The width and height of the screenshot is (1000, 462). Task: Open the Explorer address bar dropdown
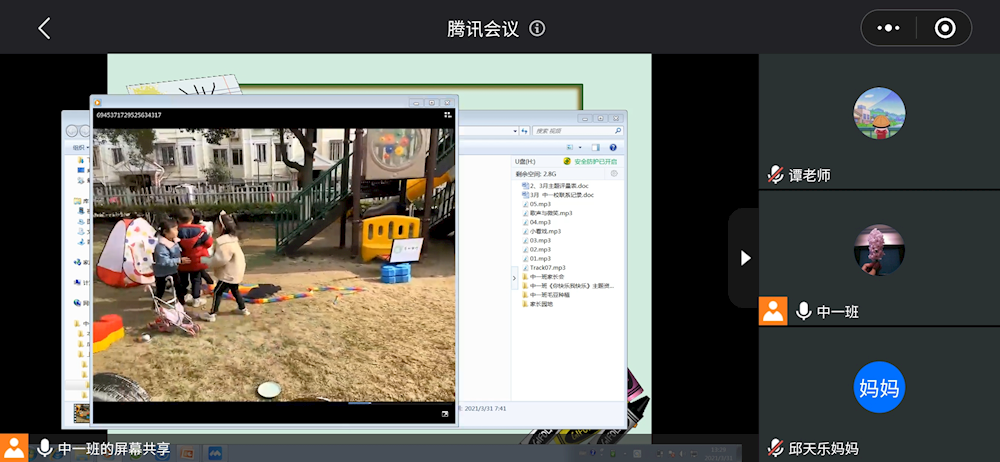click(x=515, y=131)
